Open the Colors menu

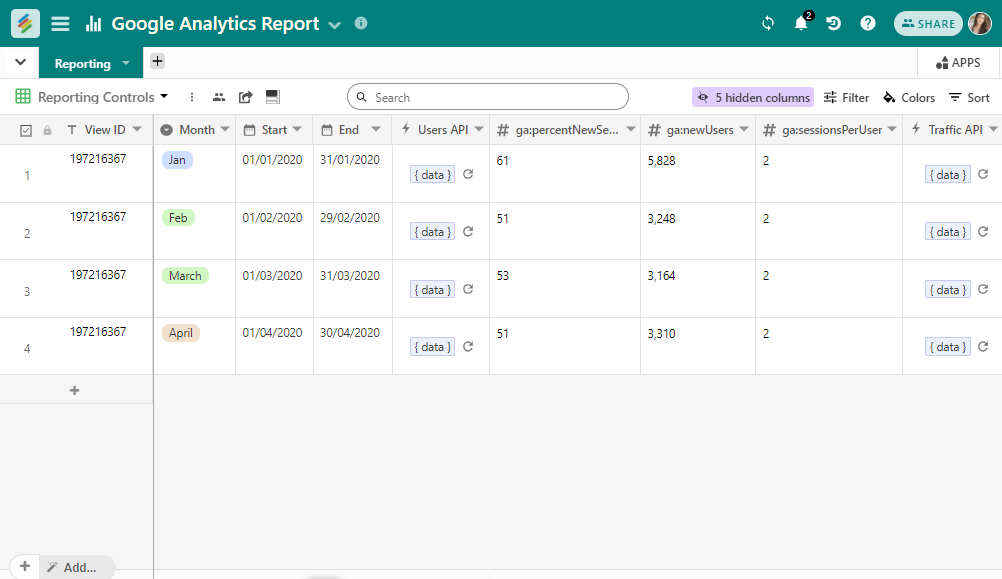coord(909,97)
